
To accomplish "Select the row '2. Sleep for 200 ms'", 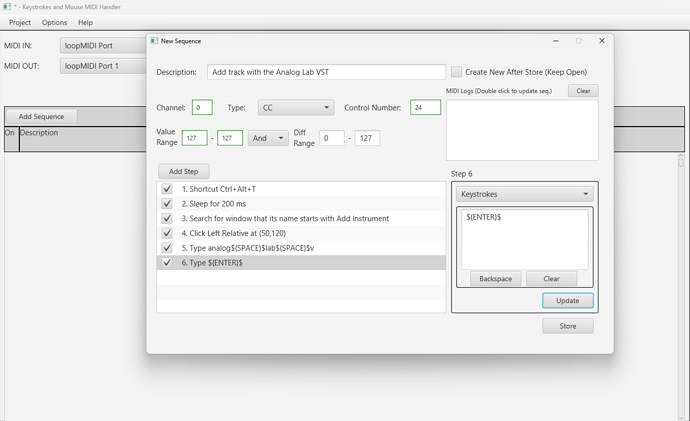I will tap(301, 204).
